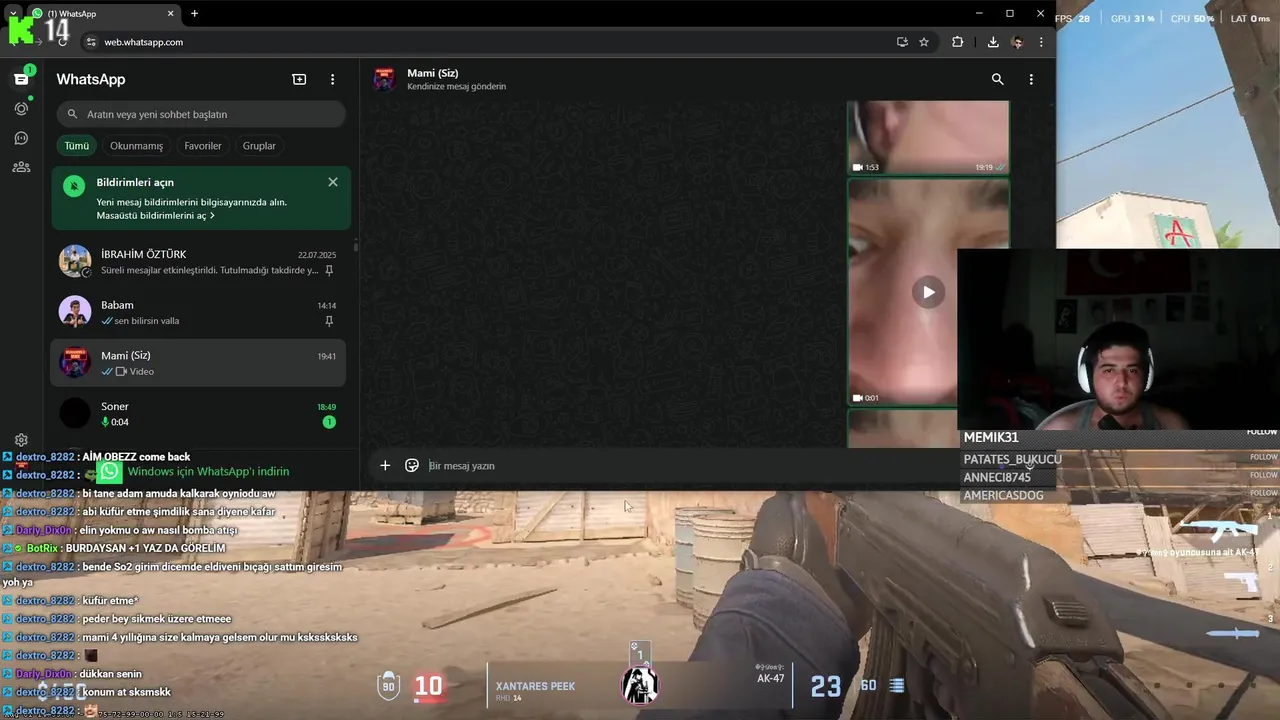Click the unread badge on Soner chat
The width and height of the screenshot is (1280, 720).
pyautogui.click(x=329, y=422)
